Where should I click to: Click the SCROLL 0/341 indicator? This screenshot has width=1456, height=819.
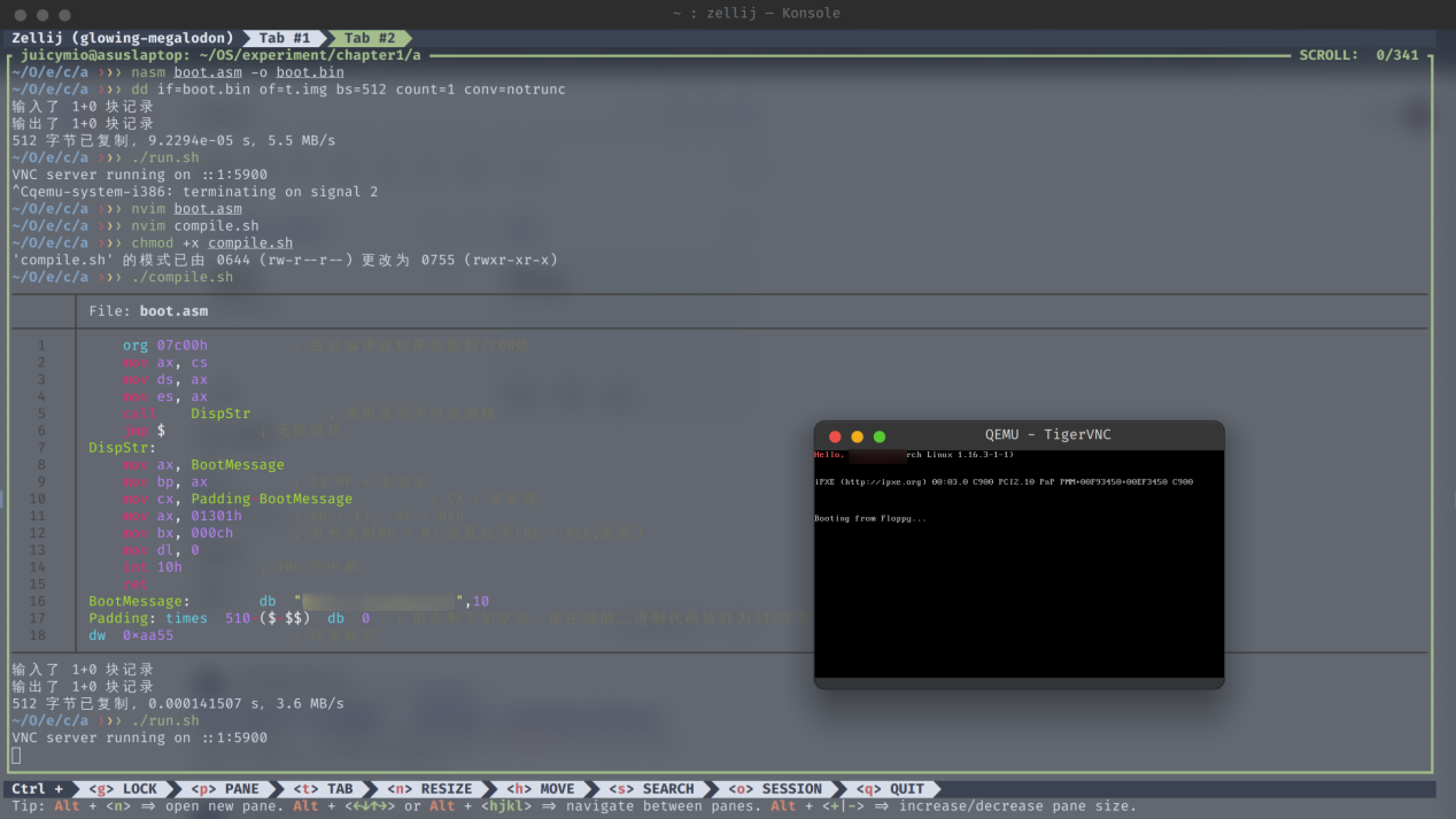coord(1358,55)
